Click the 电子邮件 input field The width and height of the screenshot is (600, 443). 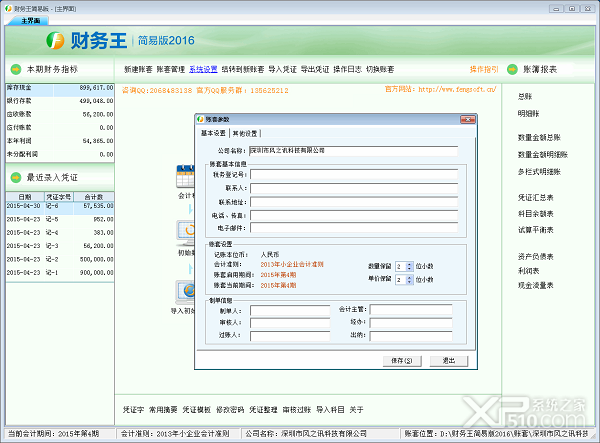[x=354, y=228]
